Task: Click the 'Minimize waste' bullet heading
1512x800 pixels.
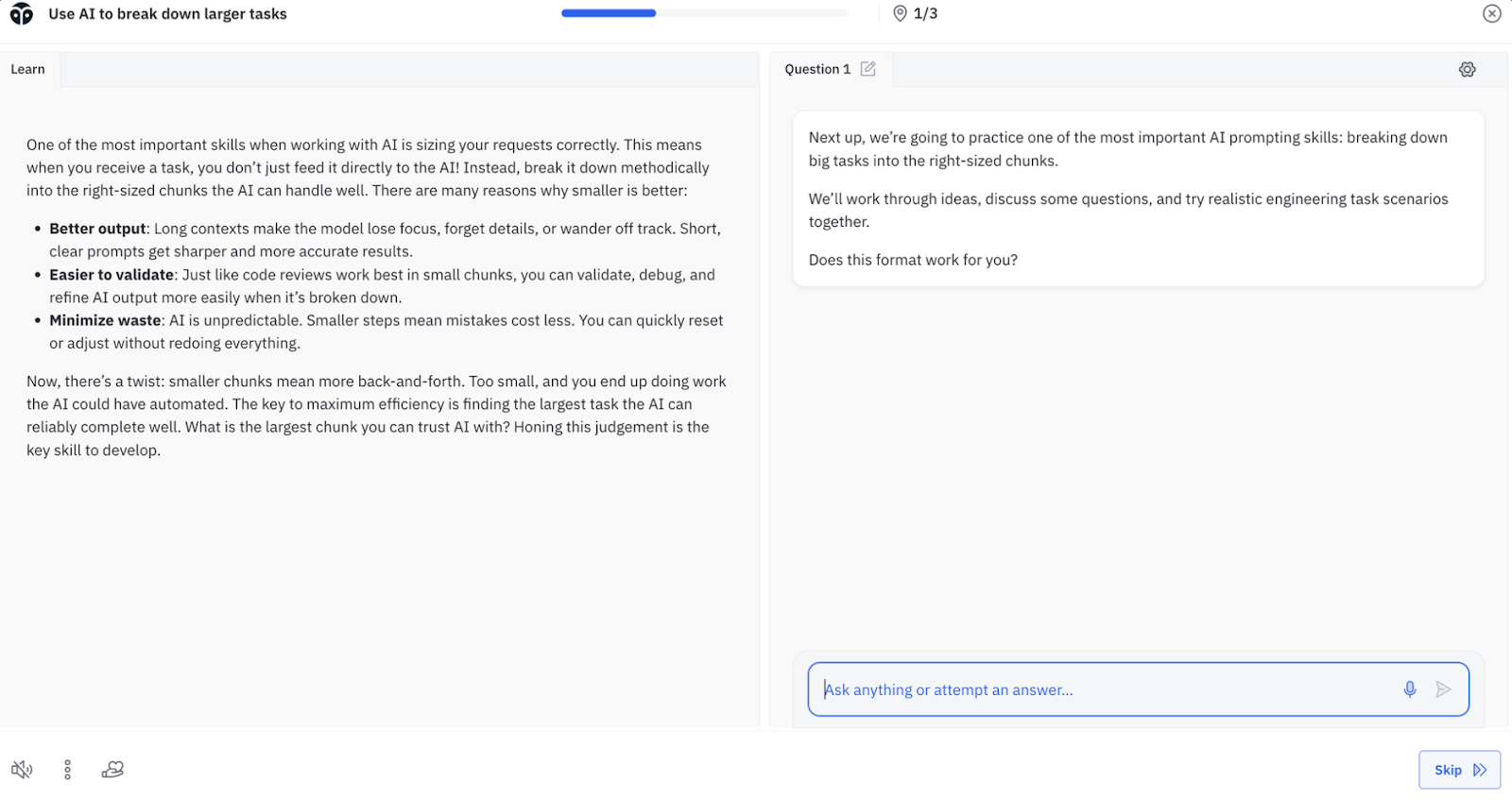Action: (105, 320)
